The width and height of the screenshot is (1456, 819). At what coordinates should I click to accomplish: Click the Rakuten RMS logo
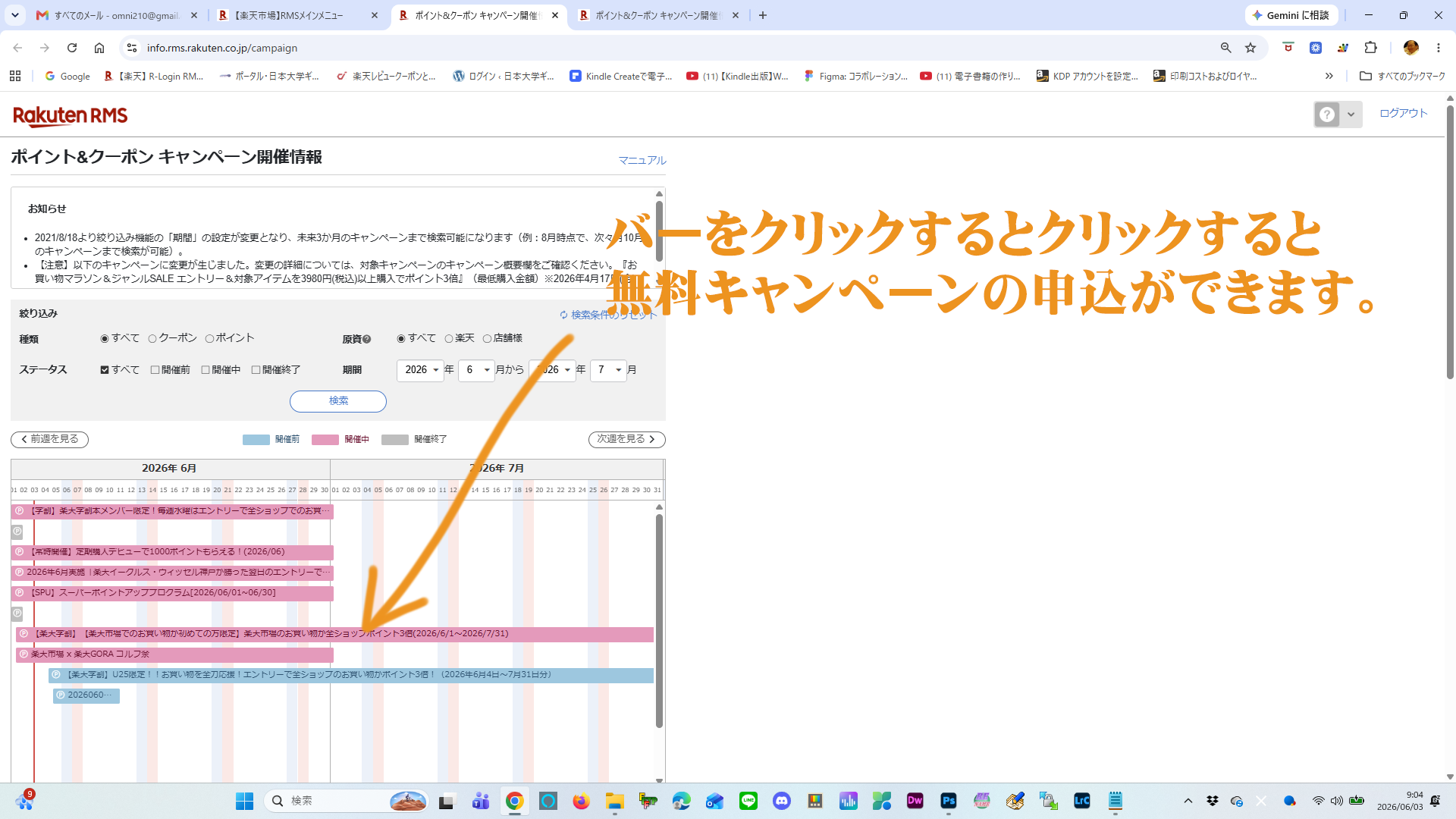click(71, 115)
